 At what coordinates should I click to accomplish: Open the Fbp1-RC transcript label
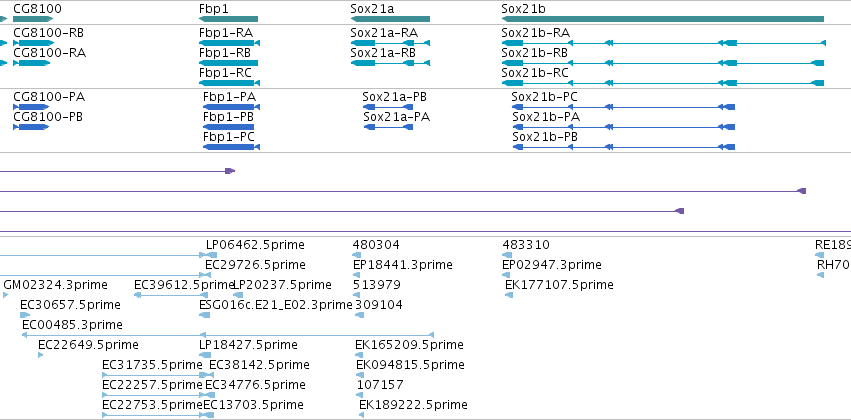click(225, 73)
